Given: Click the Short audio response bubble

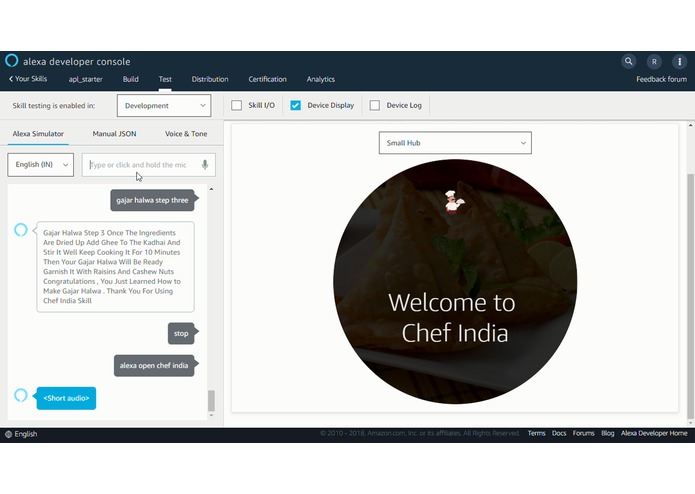Looking at the screenshot, I should (x=66, y=398).
